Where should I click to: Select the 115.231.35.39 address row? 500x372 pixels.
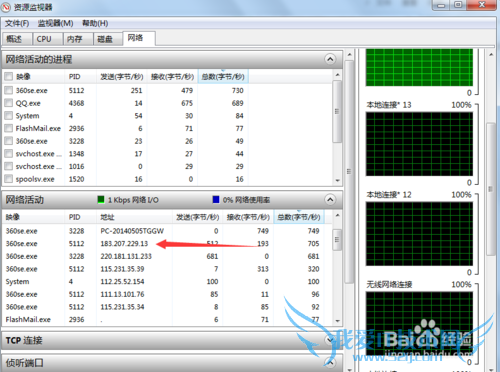click(162, 269)
